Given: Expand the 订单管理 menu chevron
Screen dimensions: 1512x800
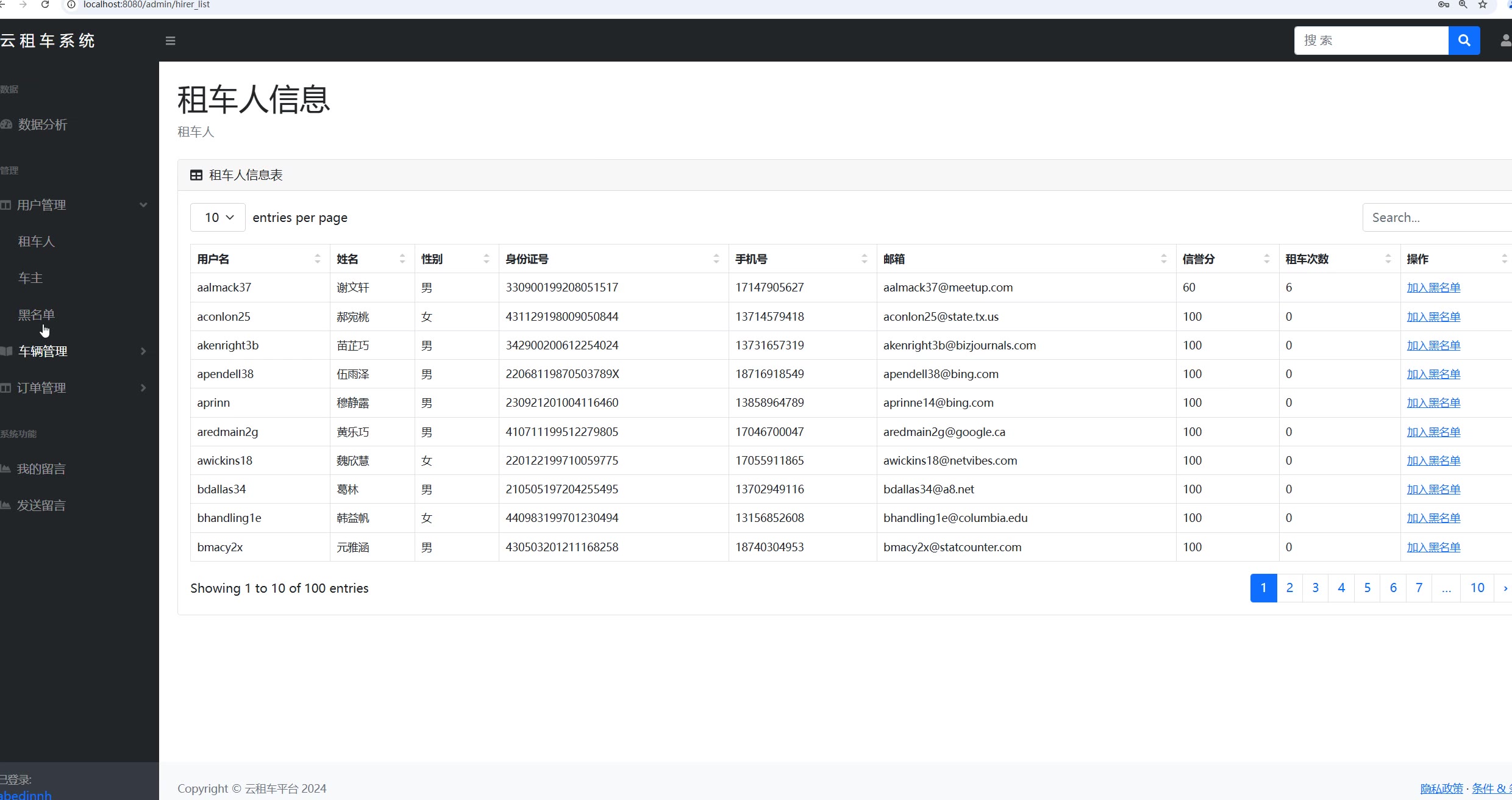Looking at the screenshot, I should point(143,388).
